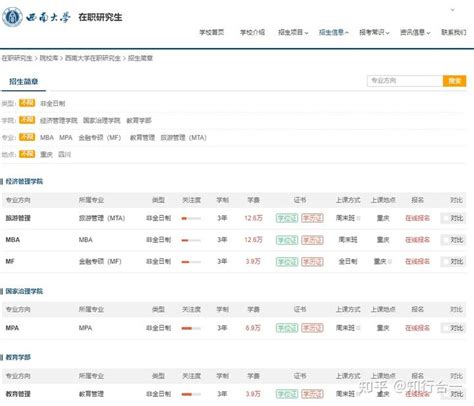
Task: Filter location by 重庆 in 地点 row
Action: (x=46, y=155)
